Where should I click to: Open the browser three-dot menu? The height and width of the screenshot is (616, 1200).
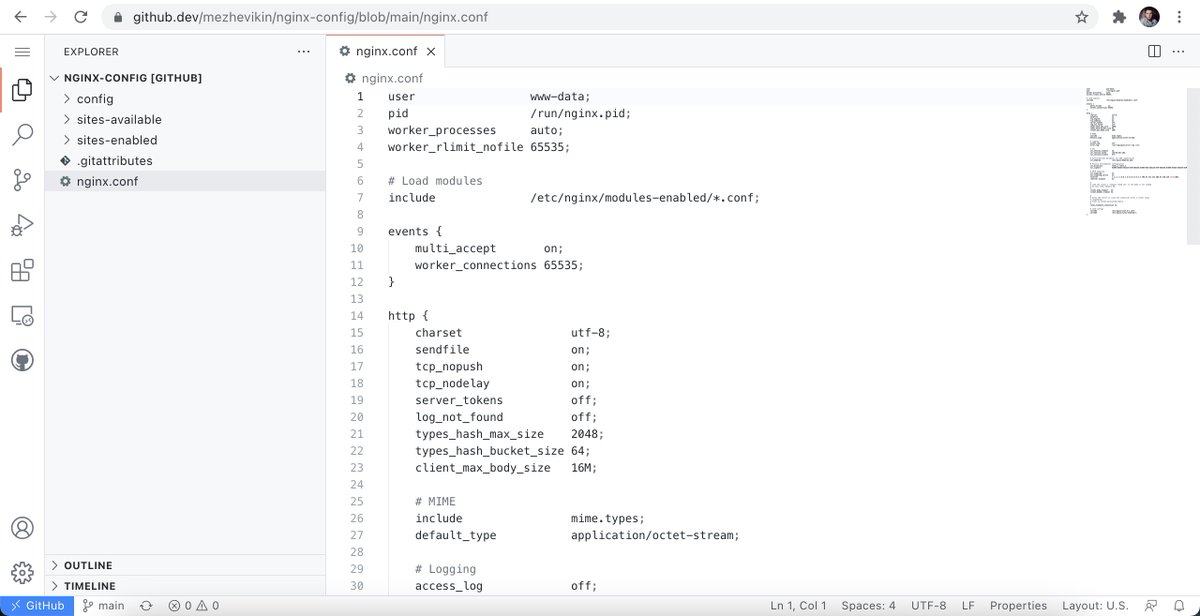1181,17
